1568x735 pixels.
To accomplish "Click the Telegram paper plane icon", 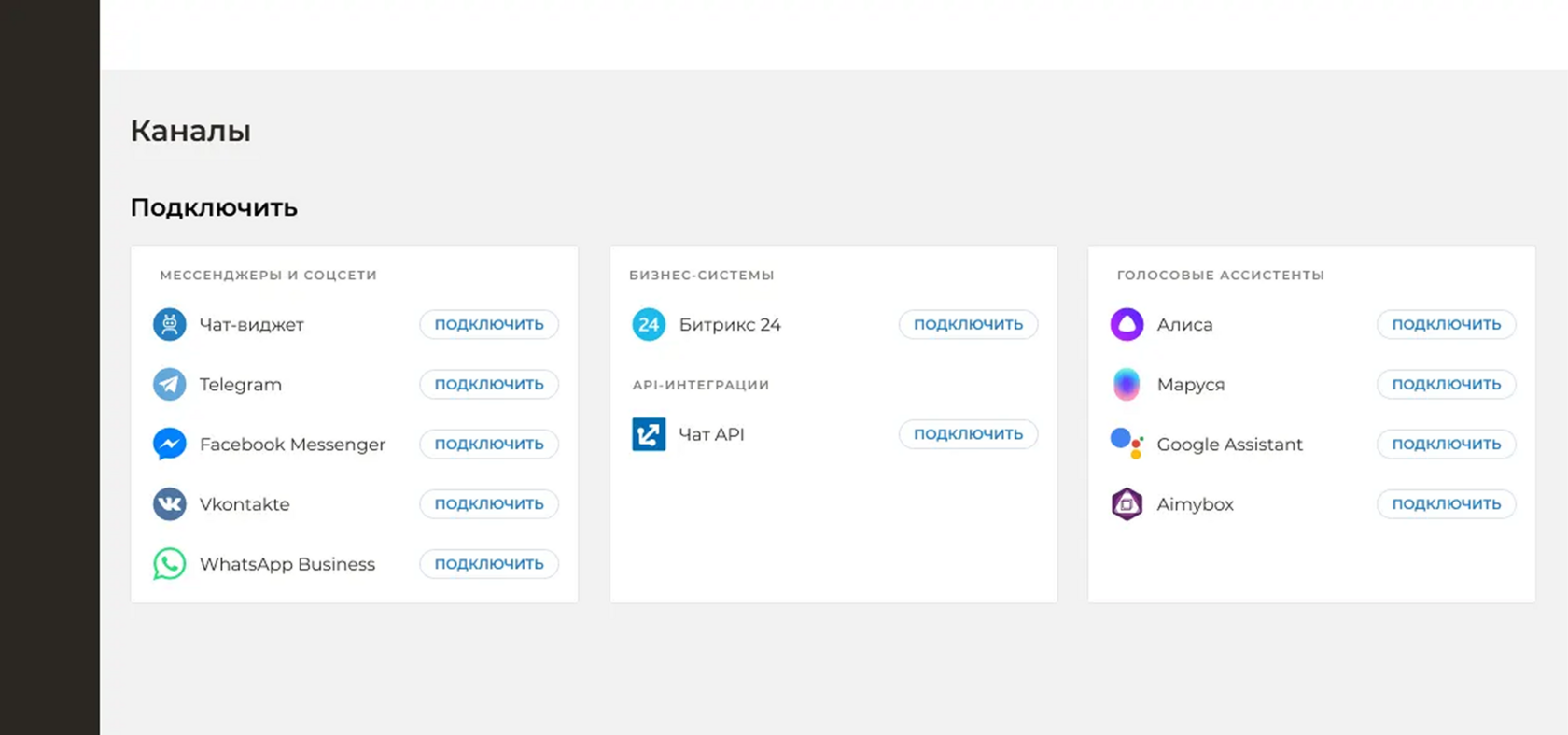I will pyautogui.click(x=170, y=384).
